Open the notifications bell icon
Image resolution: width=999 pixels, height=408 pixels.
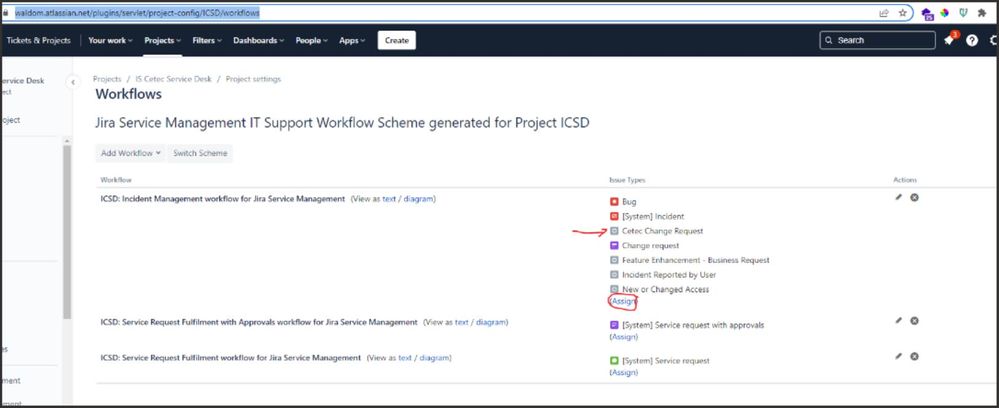pyautogui.click(x=949, y=40)
